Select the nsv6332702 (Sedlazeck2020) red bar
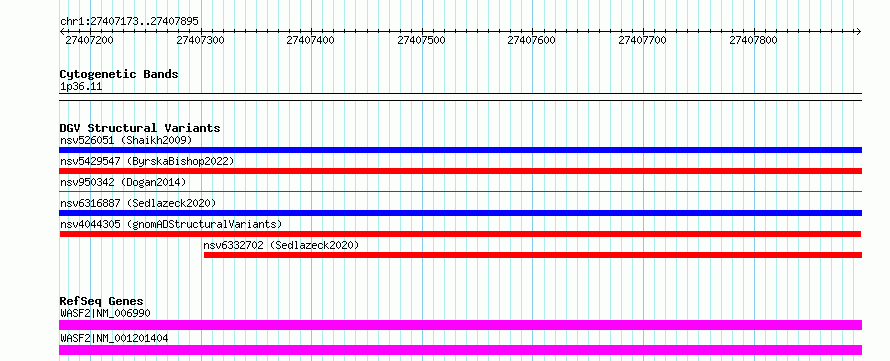Screen dimensions: 890x361 coord(533,255)
